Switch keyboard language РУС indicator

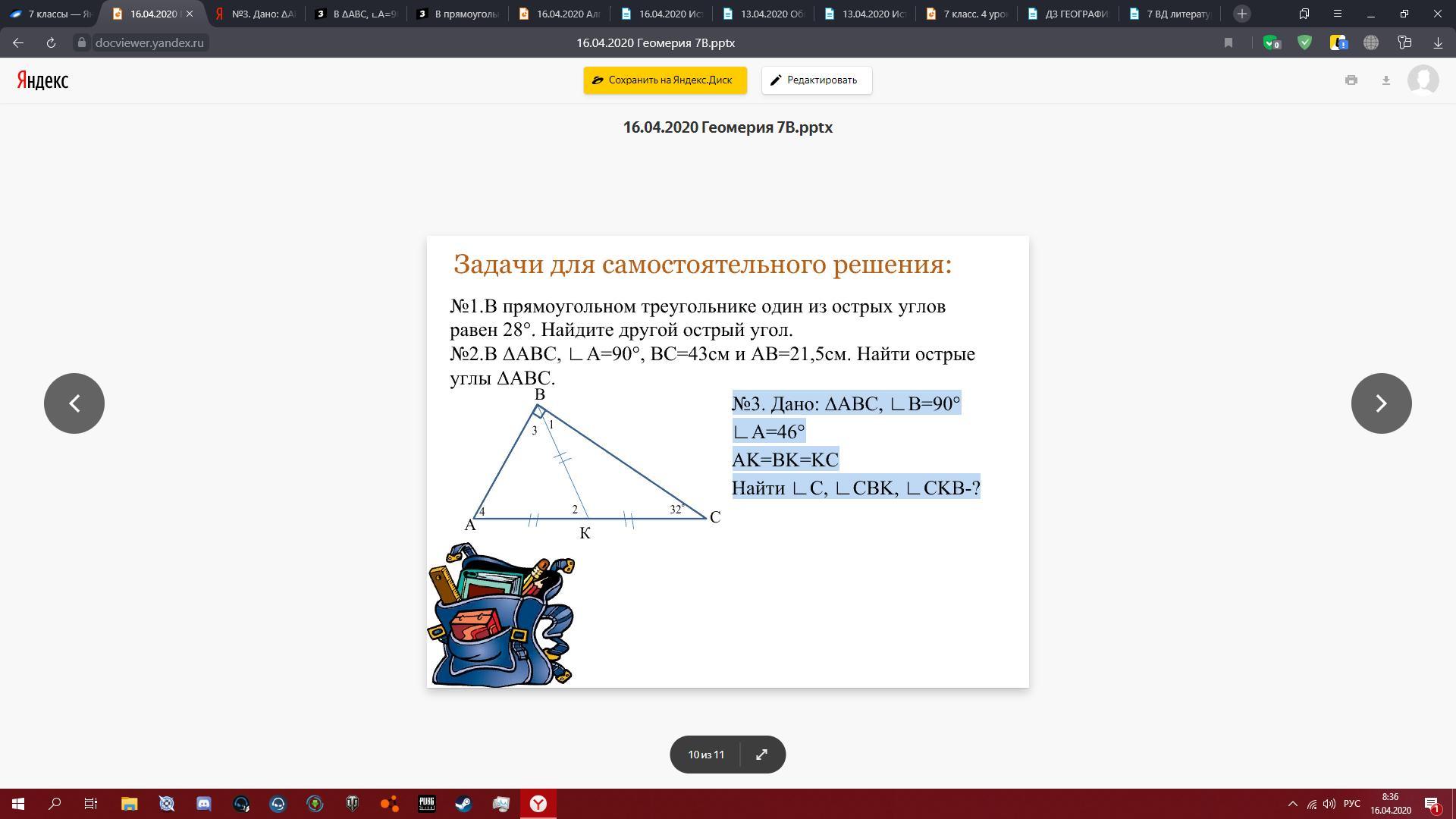(x=1351, y=804)
